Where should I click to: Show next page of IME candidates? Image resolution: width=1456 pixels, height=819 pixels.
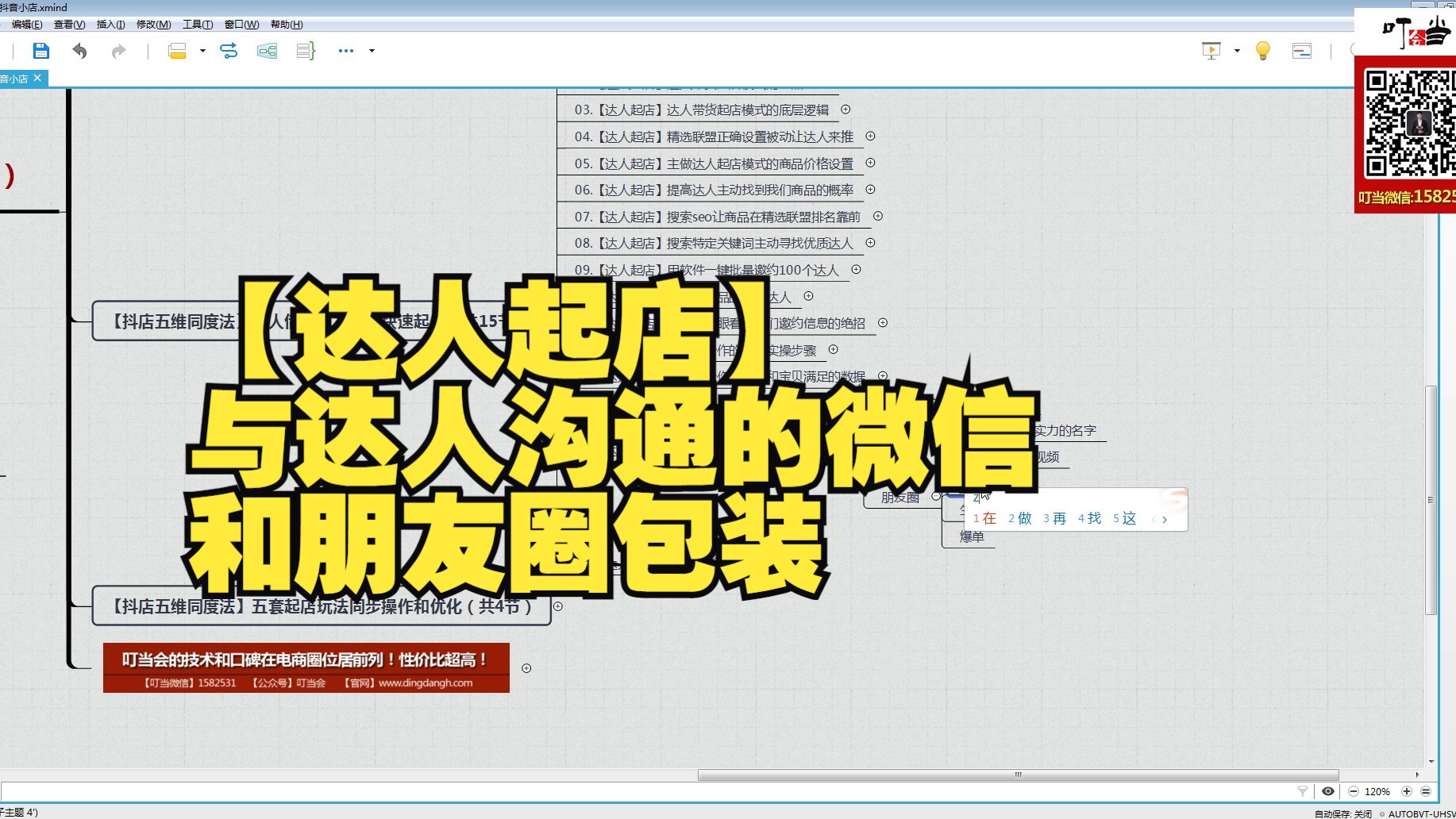pos(1165,520)
